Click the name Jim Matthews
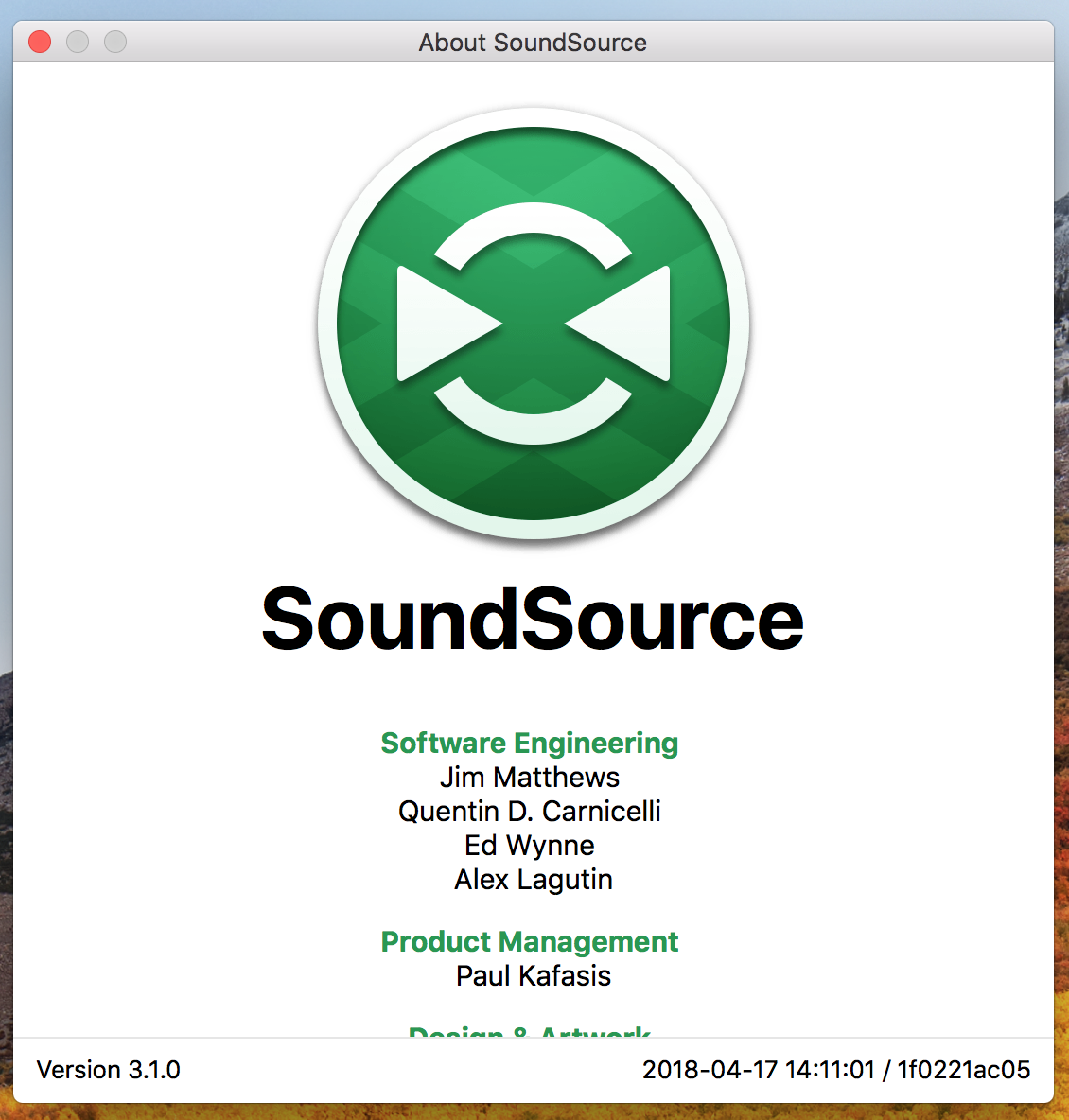Image resolution: width=1069 pixels, height=1120 pixels. pyautogui.click(x=530, y=778)
